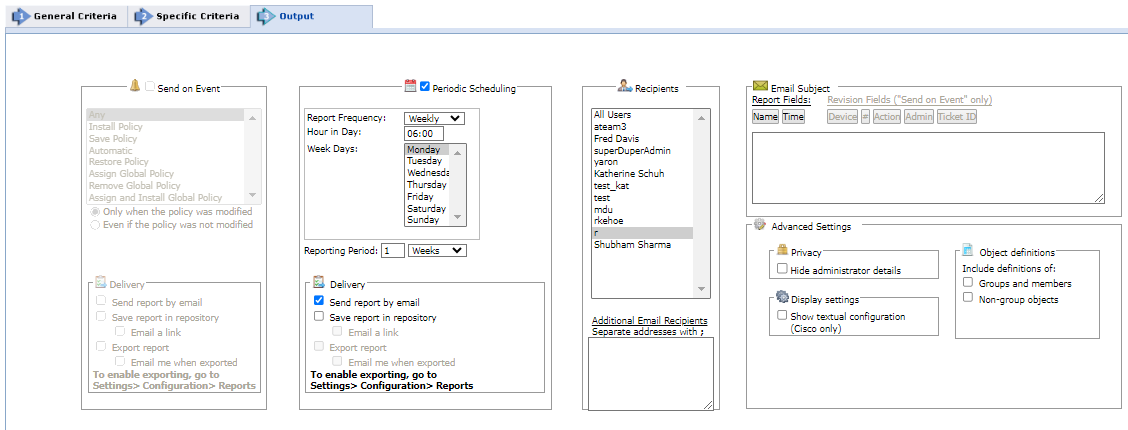Click the Object definitions document icon
Image resolution: width=1128 pixels, height=430 pixels.
point(969,250)
